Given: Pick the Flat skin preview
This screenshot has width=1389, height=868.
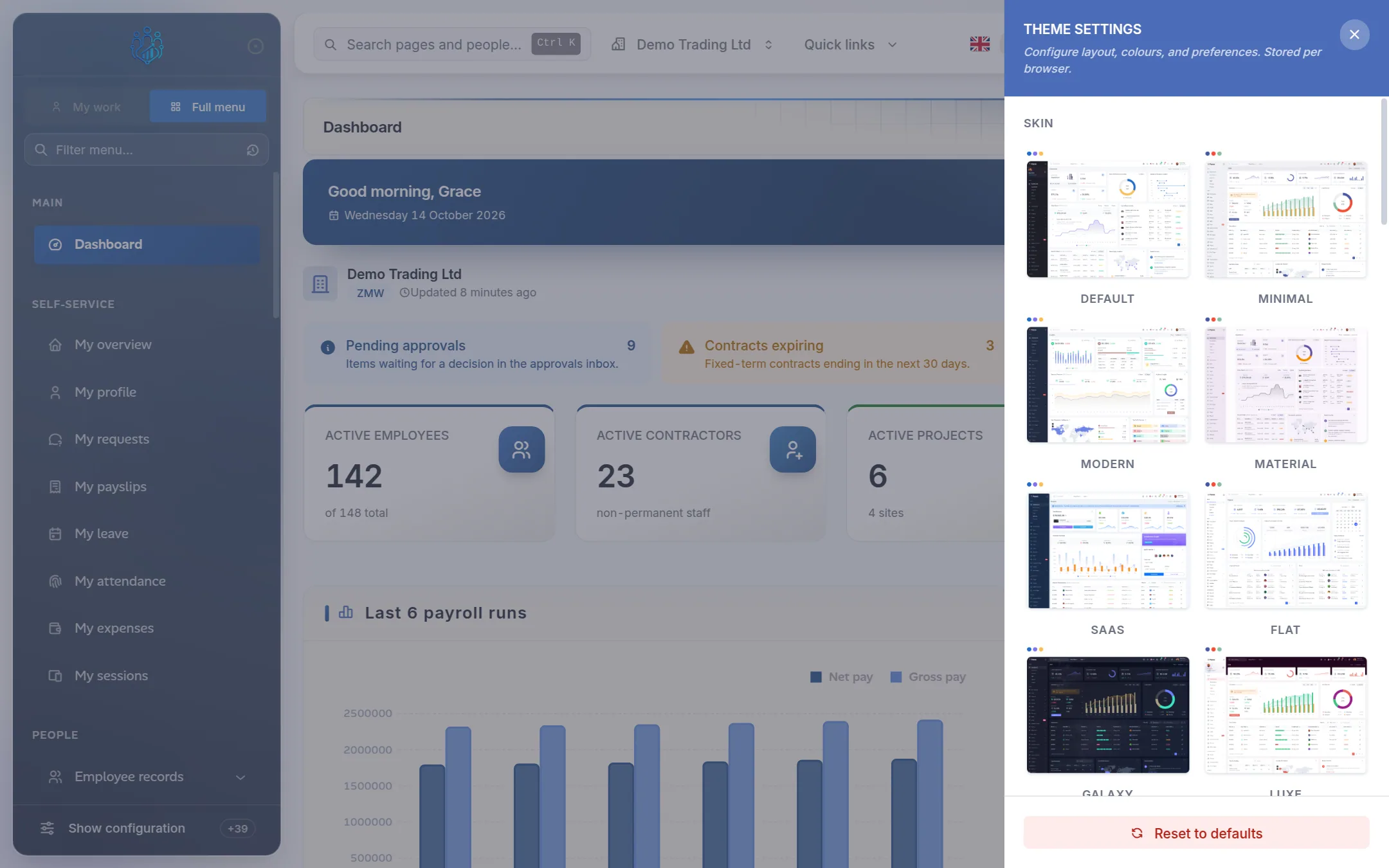Looking at the screenshot, I should [1285, 550].
